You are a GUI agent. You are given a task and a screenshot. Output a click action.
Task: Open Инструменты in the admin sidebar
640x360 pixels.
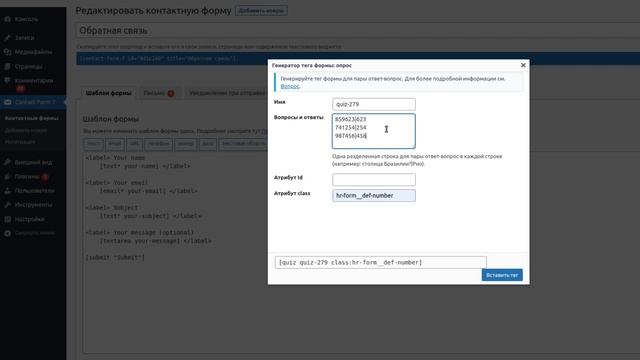[x=33, y=205]
